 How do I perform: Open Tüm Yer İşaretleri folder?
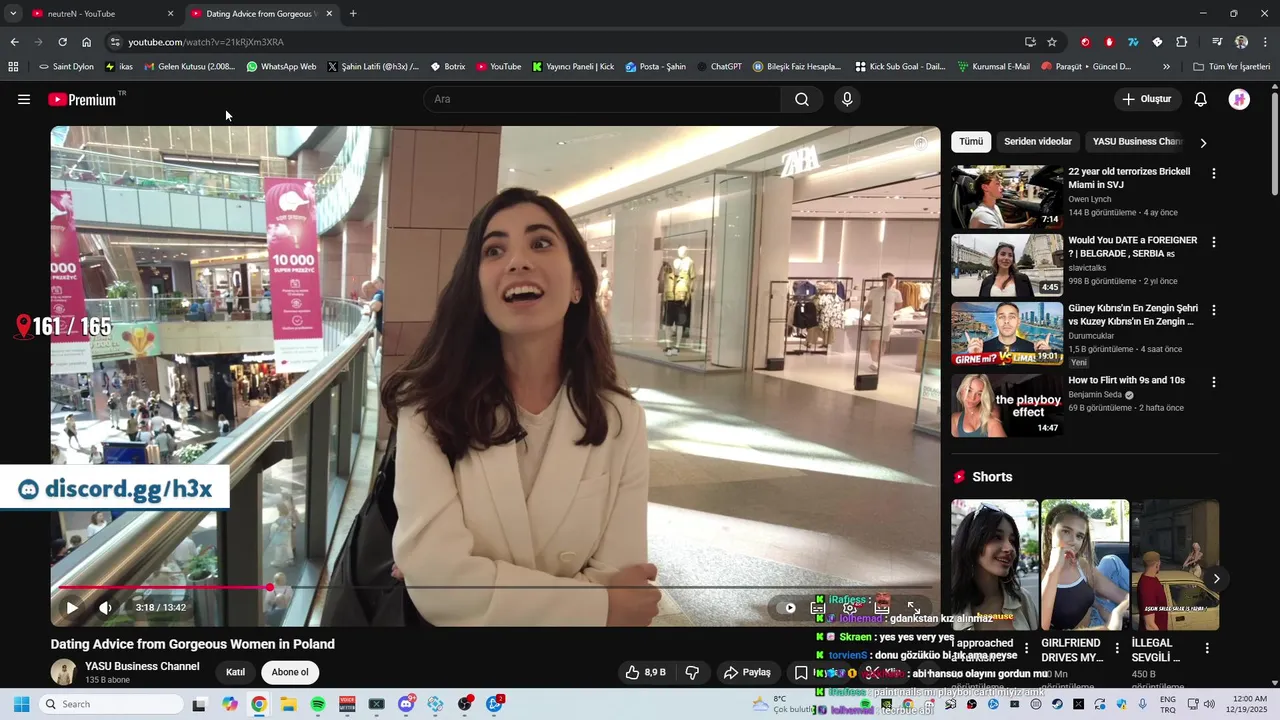coord(1231,67)
